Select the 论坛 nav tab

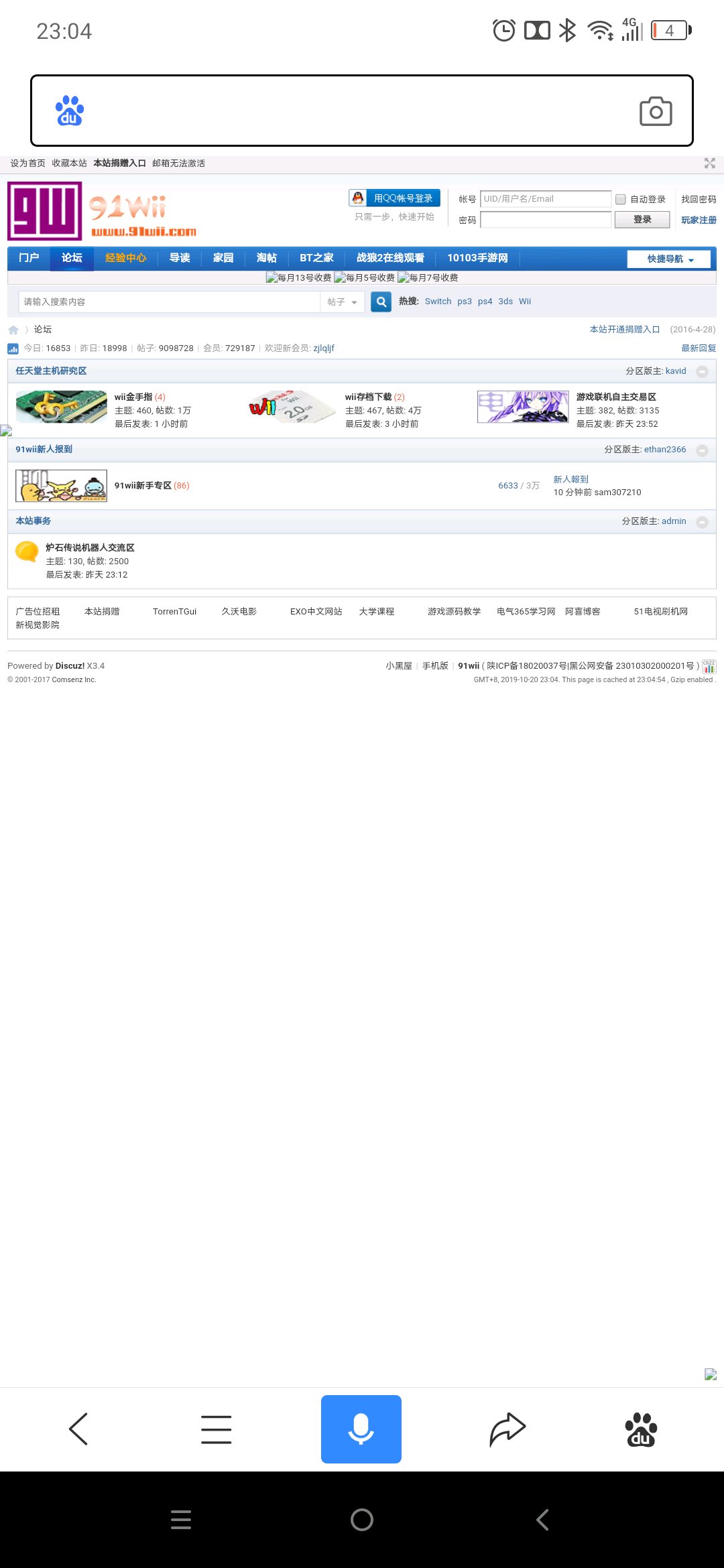pos(72,258)
